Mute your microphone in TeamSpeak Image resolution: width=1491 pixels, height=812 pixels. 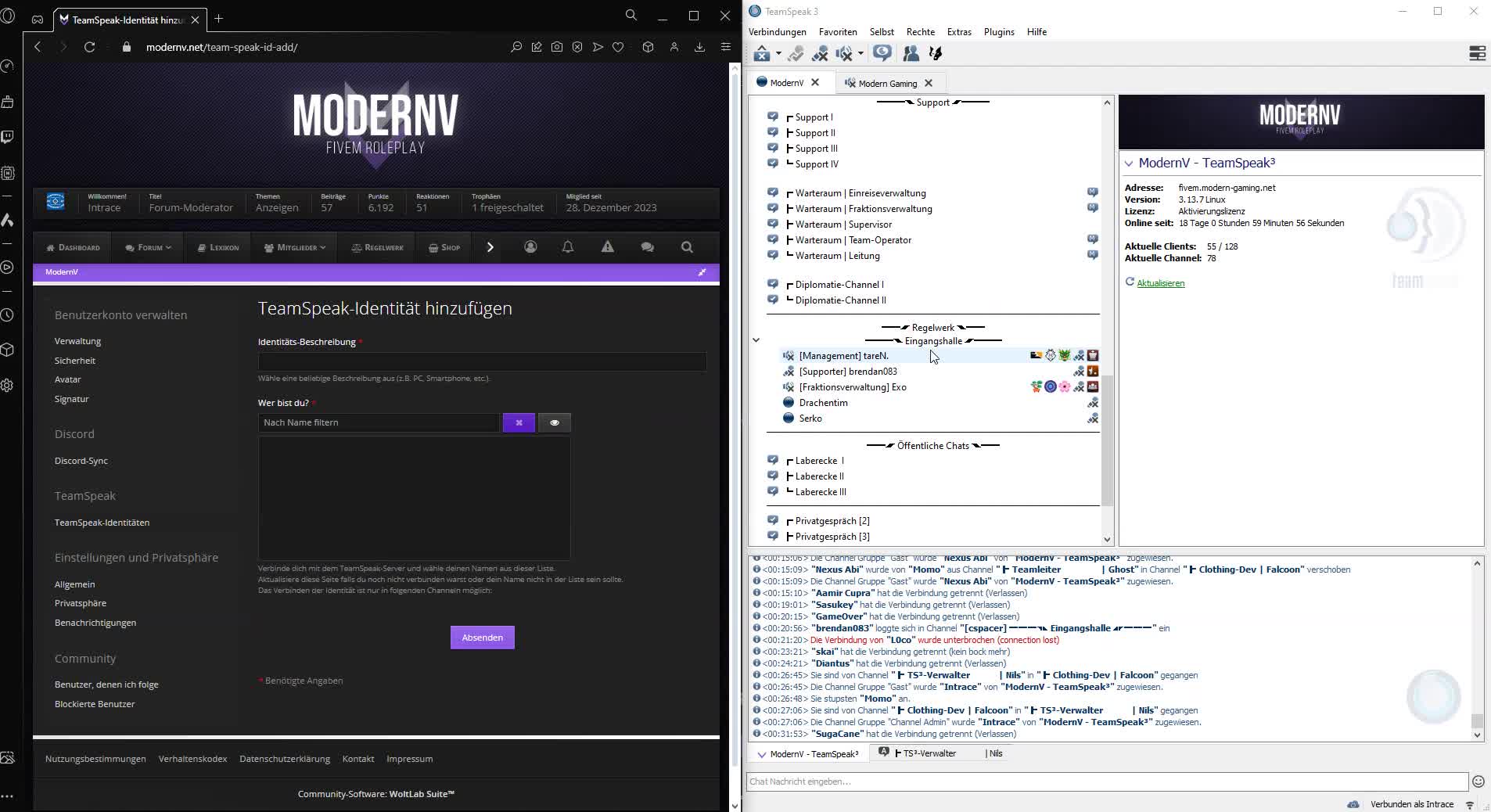pyautogui.click(x=819, y=53)
